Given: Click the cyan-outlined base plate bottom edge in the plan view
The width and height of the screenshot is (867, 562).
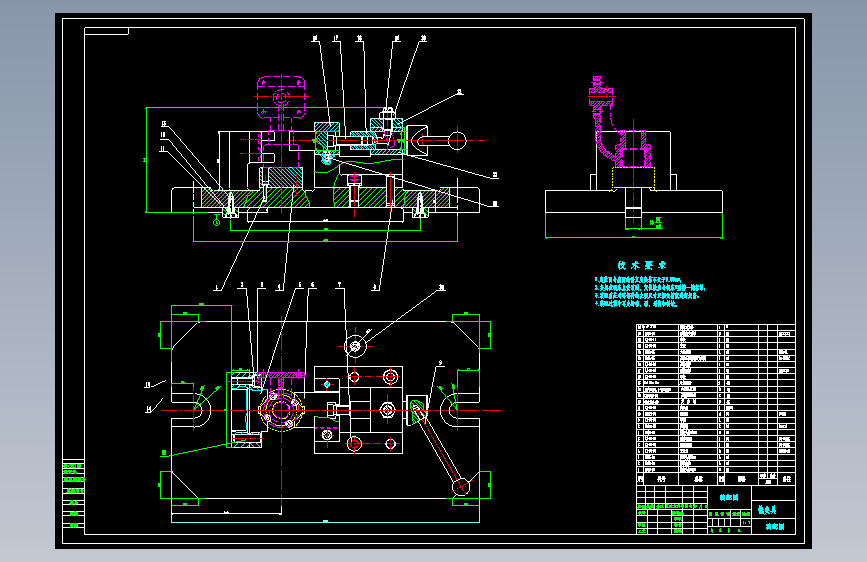Looking at the screenshot, I should tap(325, 522).
